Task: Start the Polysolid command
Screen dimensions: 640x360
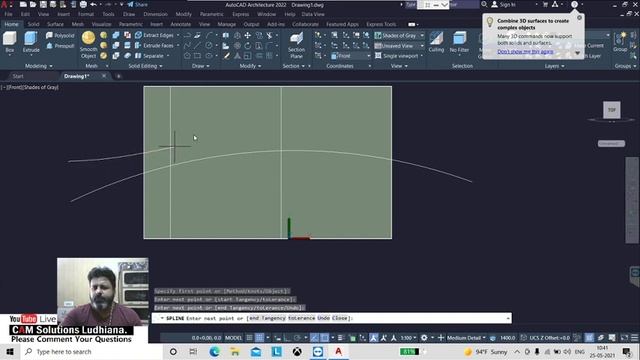Action: click(60, 36)
